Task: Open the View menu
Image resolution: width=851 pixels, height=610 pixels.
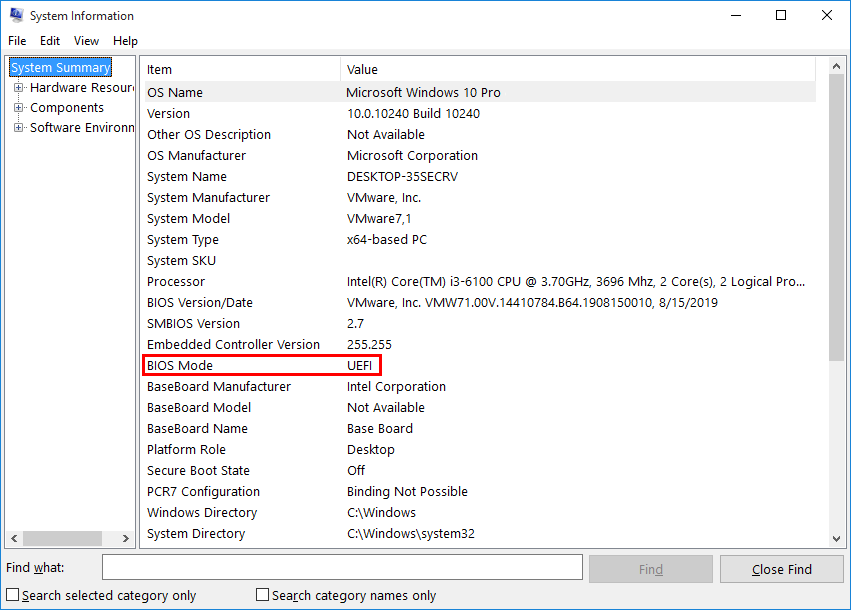Action: pos(86,41)
